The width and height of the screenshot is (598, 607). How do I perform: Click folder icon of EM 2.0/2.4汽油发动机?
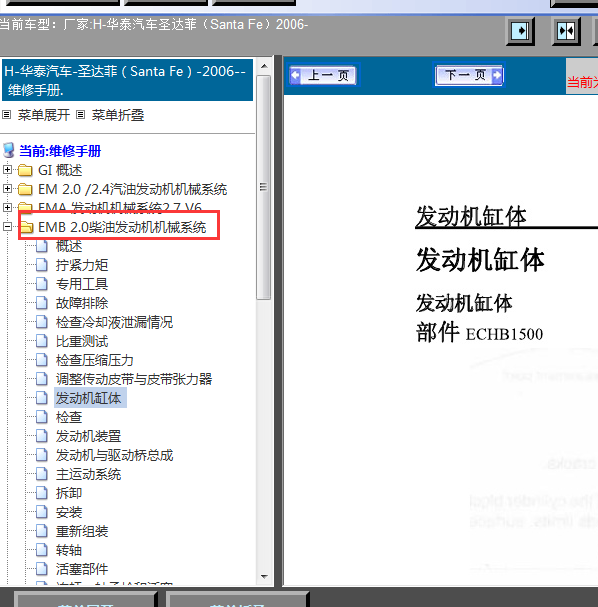[26, 189]
